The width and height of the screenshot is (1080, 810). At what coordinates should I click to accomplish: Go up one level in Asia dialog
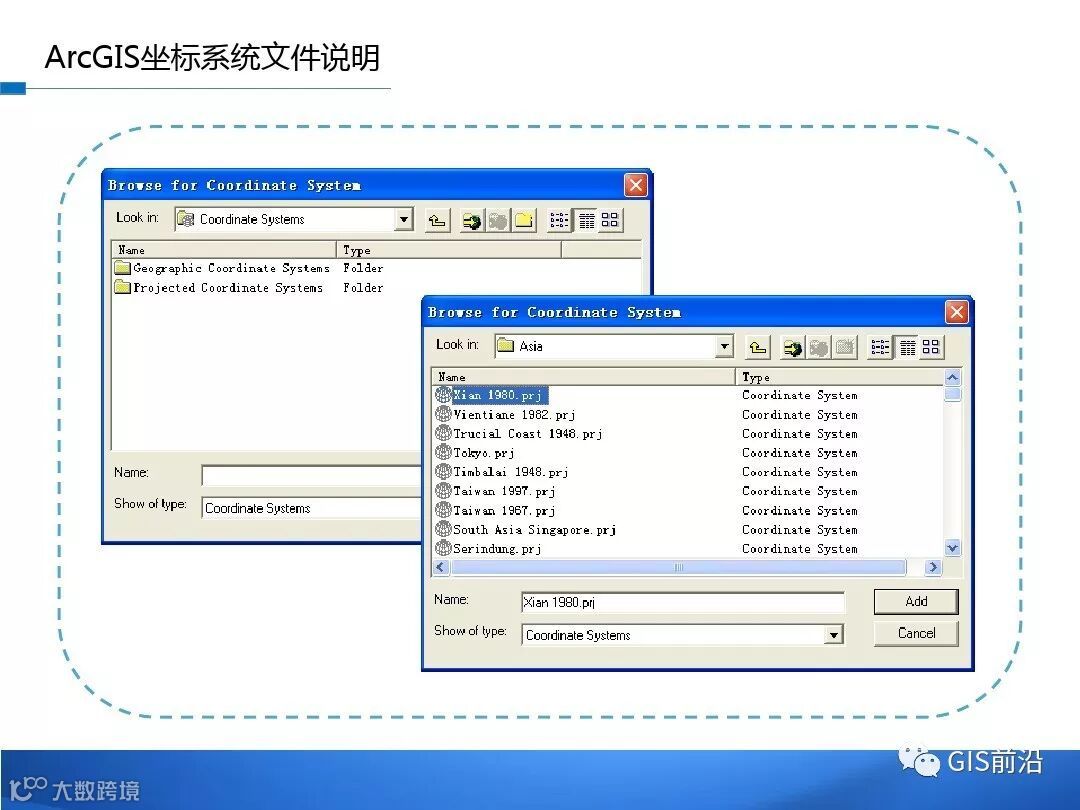758,347
